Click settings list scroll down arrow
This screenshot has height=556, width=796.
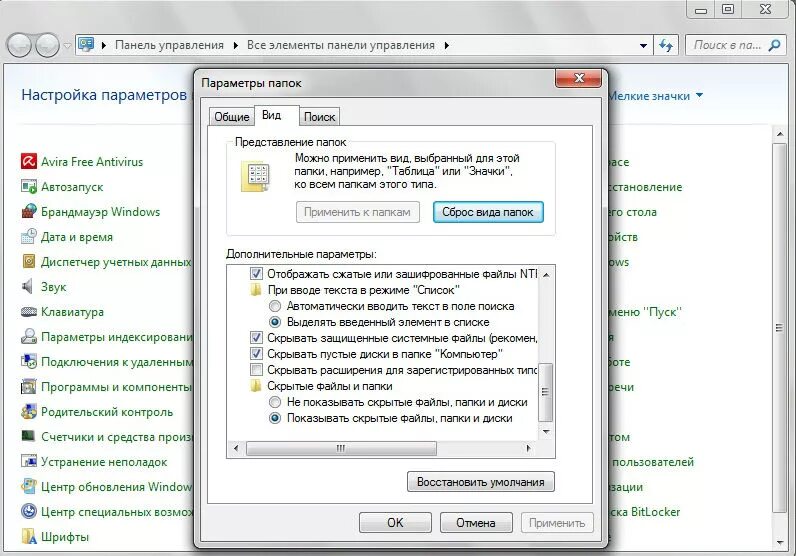coord(546,432)
